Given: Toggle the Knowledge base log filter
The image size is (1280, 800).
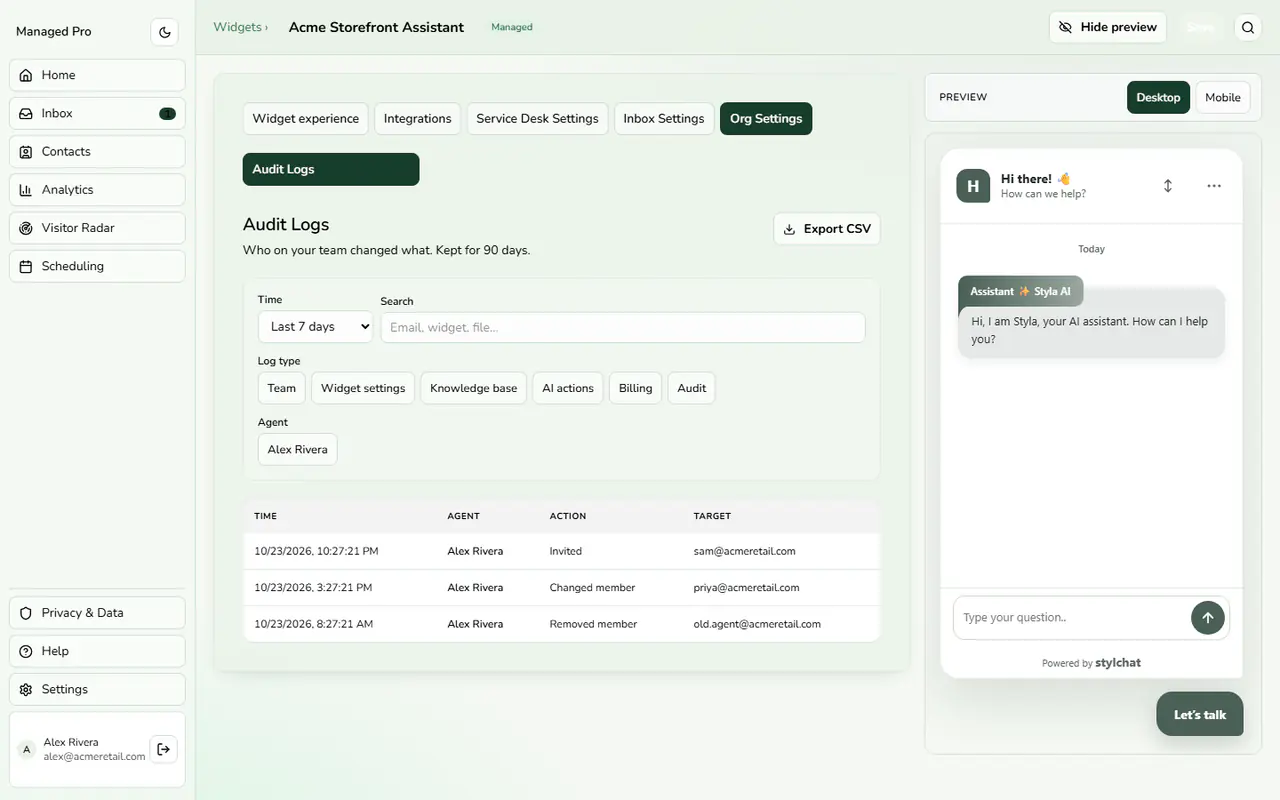Looking at the screenshot, I should pyautogui.click(x=474, y=388).
